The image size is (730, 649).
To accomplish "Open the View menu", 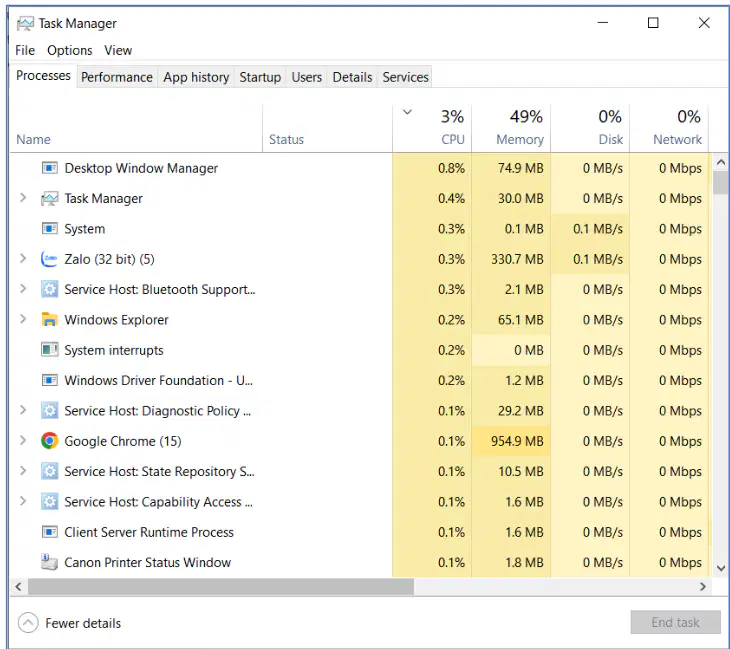I will [118, 50].
